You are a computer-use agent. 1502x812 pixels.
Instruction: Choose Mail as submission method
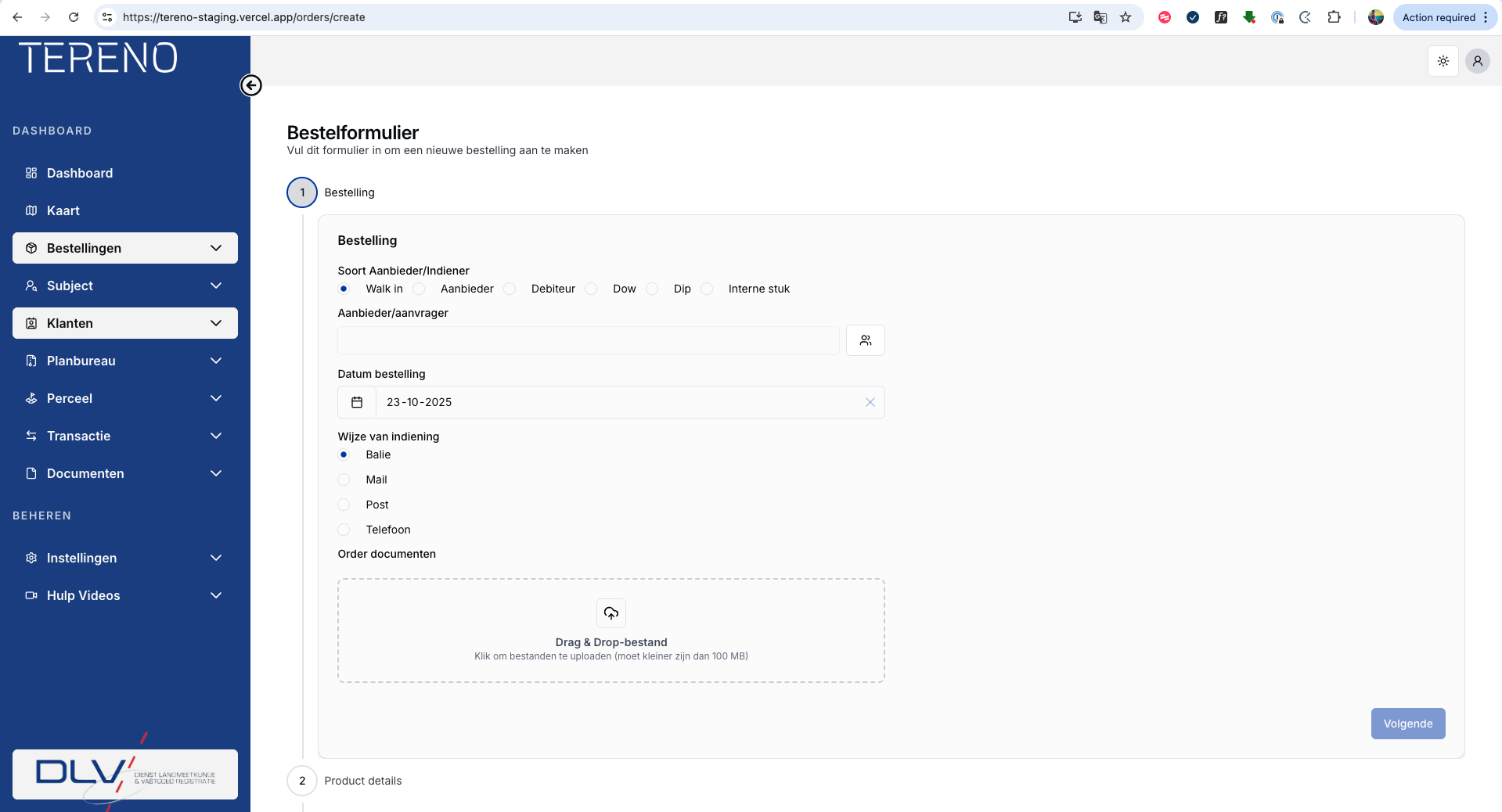[344, 480]
